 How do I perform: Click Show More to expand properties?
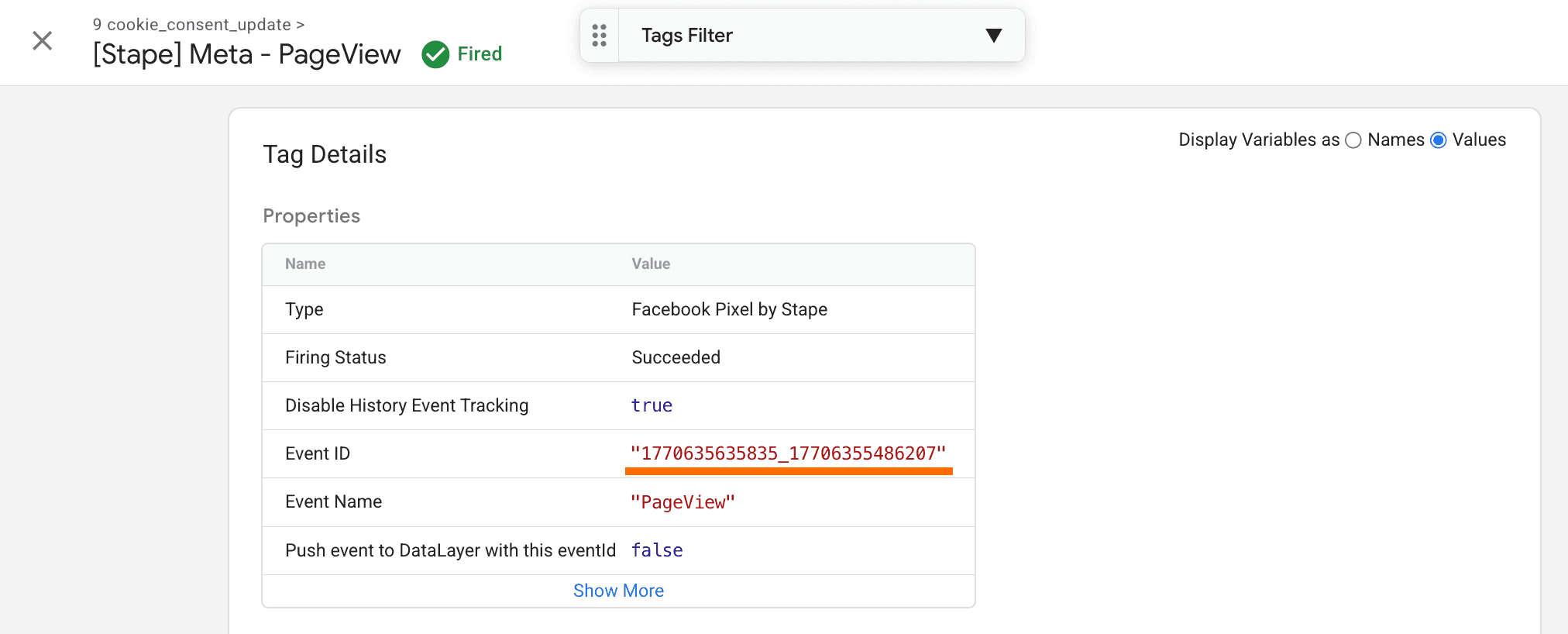click(618, 591)
